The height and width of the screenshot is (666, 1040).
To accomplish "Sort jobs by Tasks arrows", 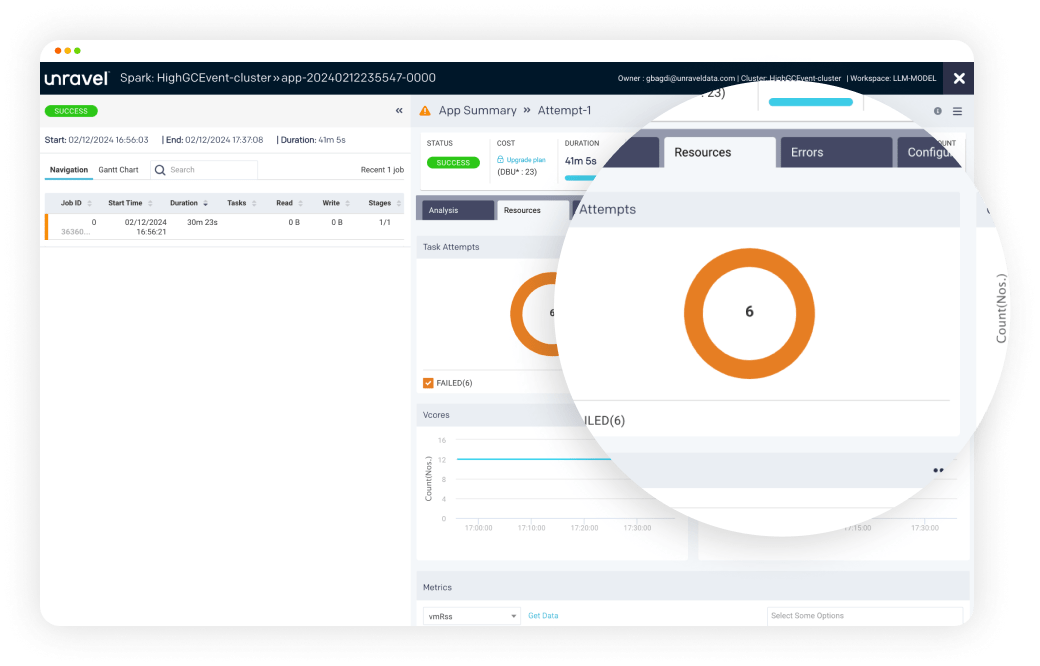I will pyautogui.click(x=254, y=203).
